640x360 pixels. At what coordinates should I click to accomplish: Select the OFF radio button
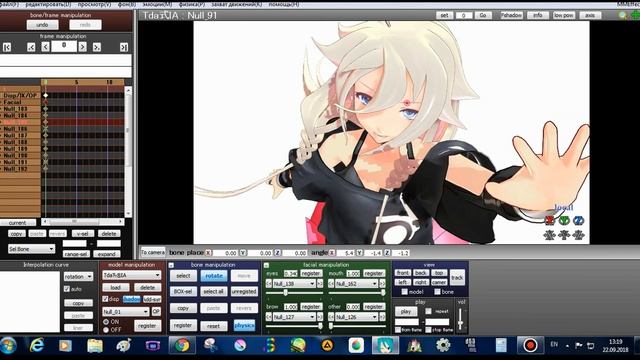[x=106, y=329]
